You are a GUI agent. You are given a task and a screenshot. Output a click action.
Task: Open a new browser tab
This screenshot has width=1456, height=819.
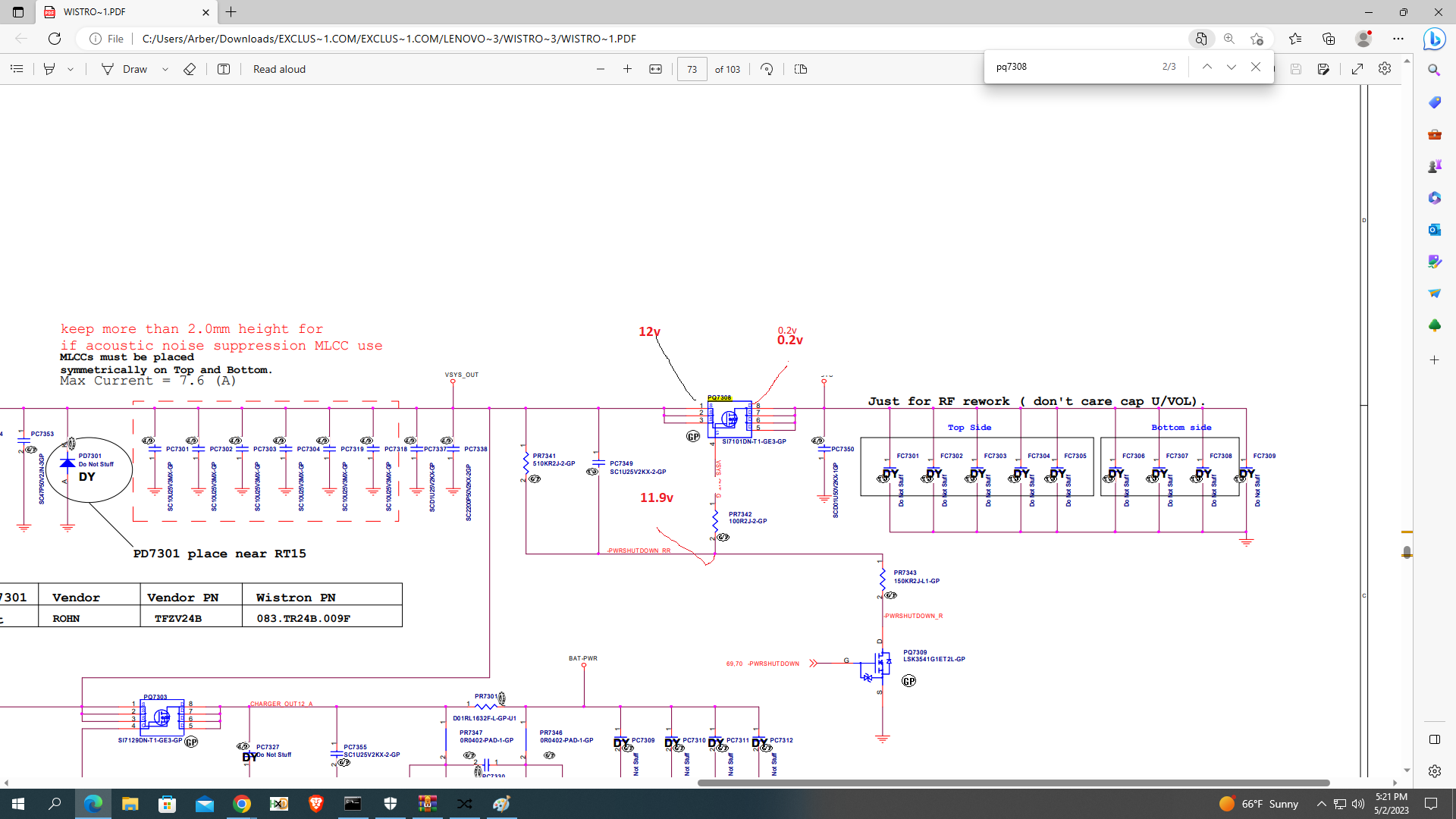click(231, 12)
